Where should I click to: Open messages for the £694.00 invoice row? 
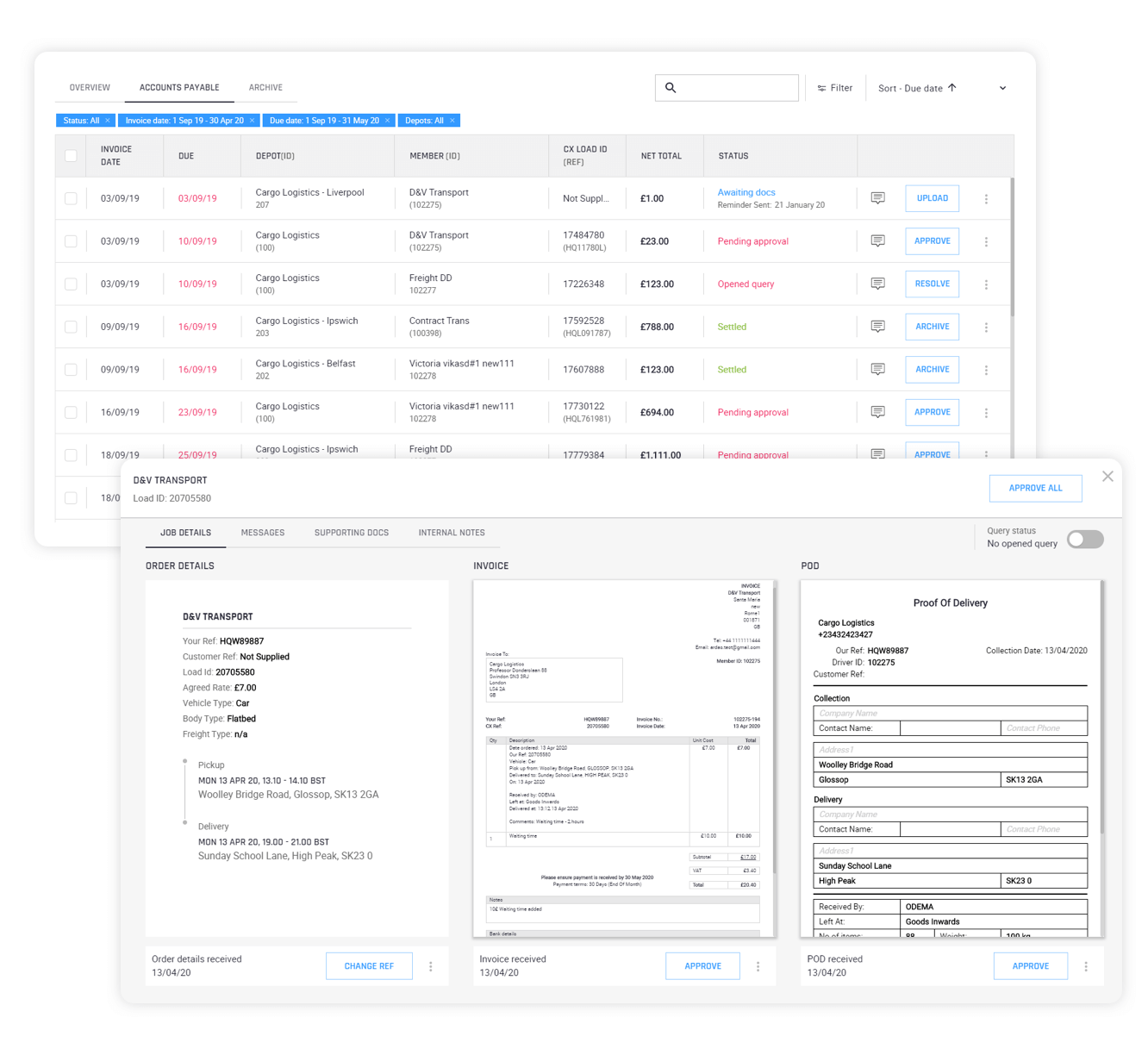click(877, 412)
